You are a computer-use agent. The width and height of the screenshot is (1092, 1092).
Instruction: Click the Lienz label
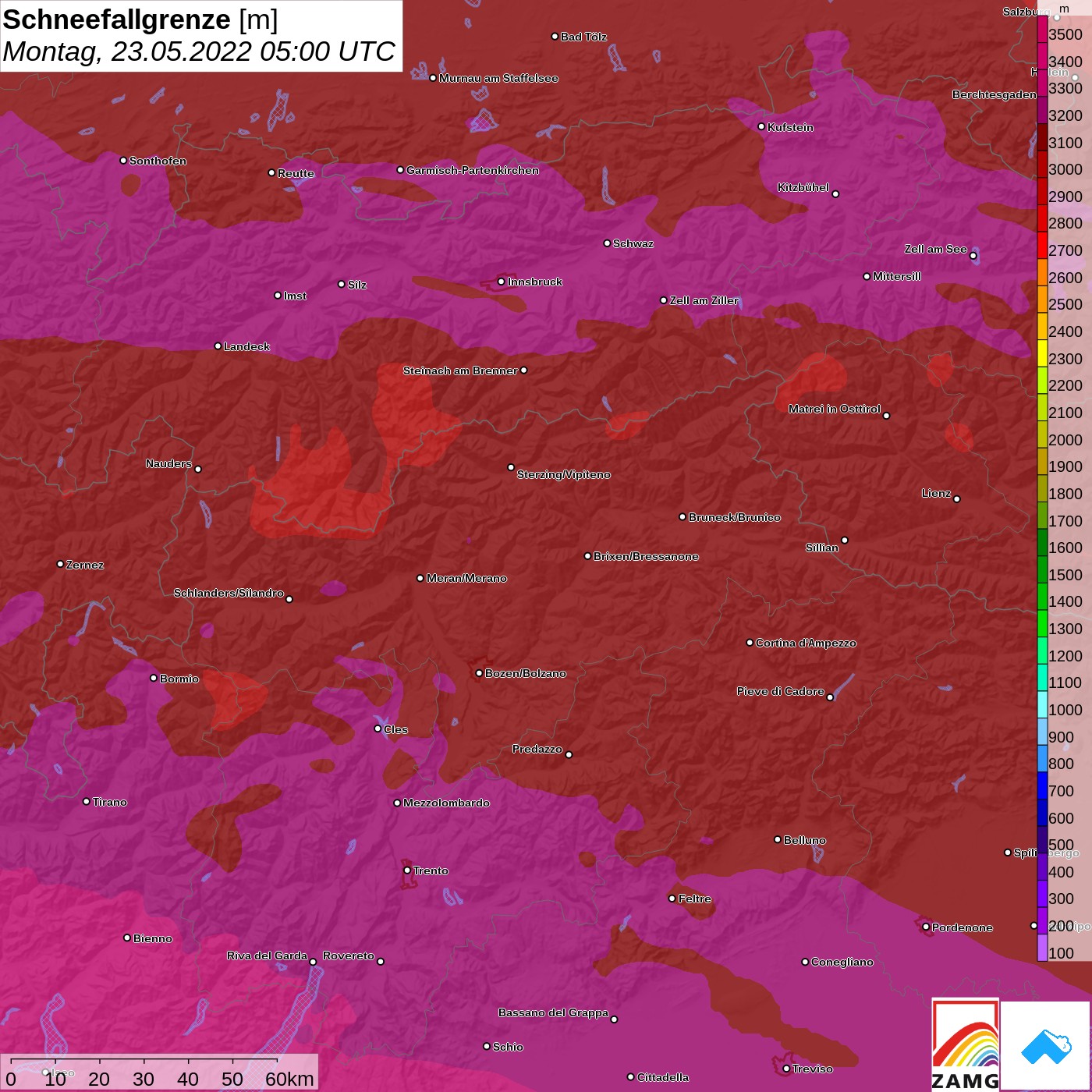pos(936,493)
